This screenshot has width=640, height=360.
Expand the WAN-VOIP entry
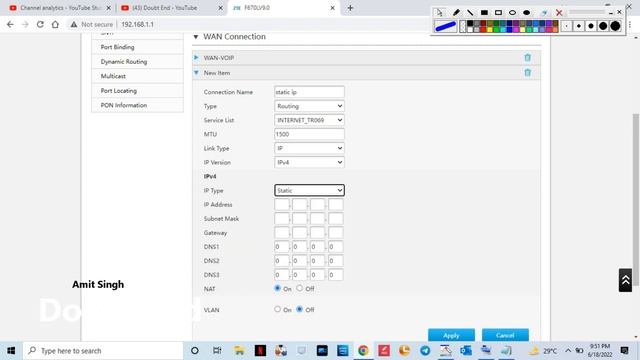pyautogui.click(x=196, y=58)
